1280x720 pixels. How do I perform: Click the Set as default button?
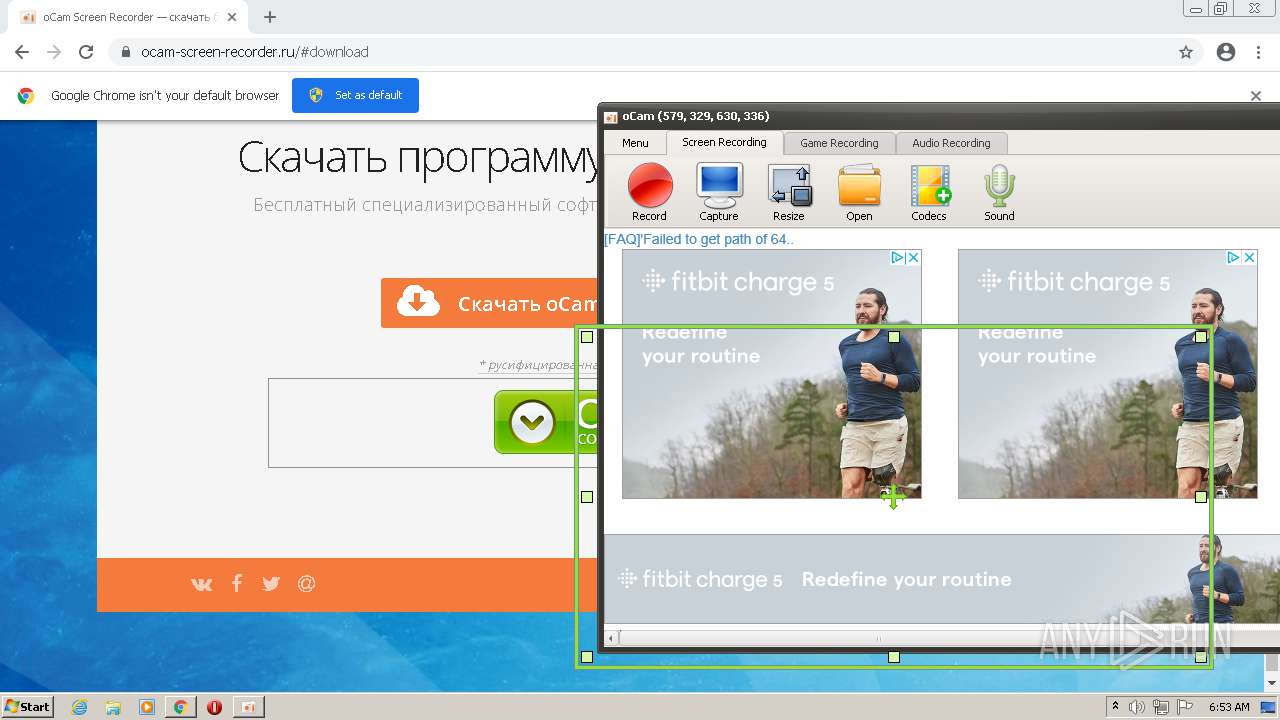(355, 95)
